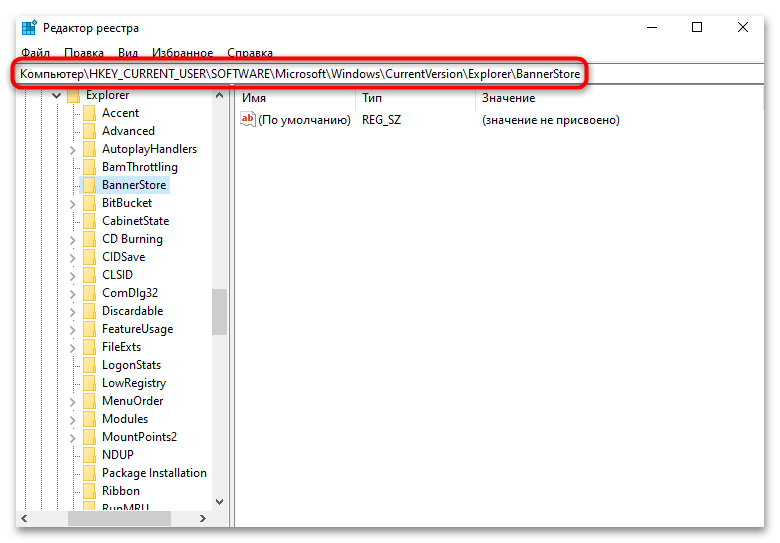
Task: Click the registry path address bar
Action: 390,74
